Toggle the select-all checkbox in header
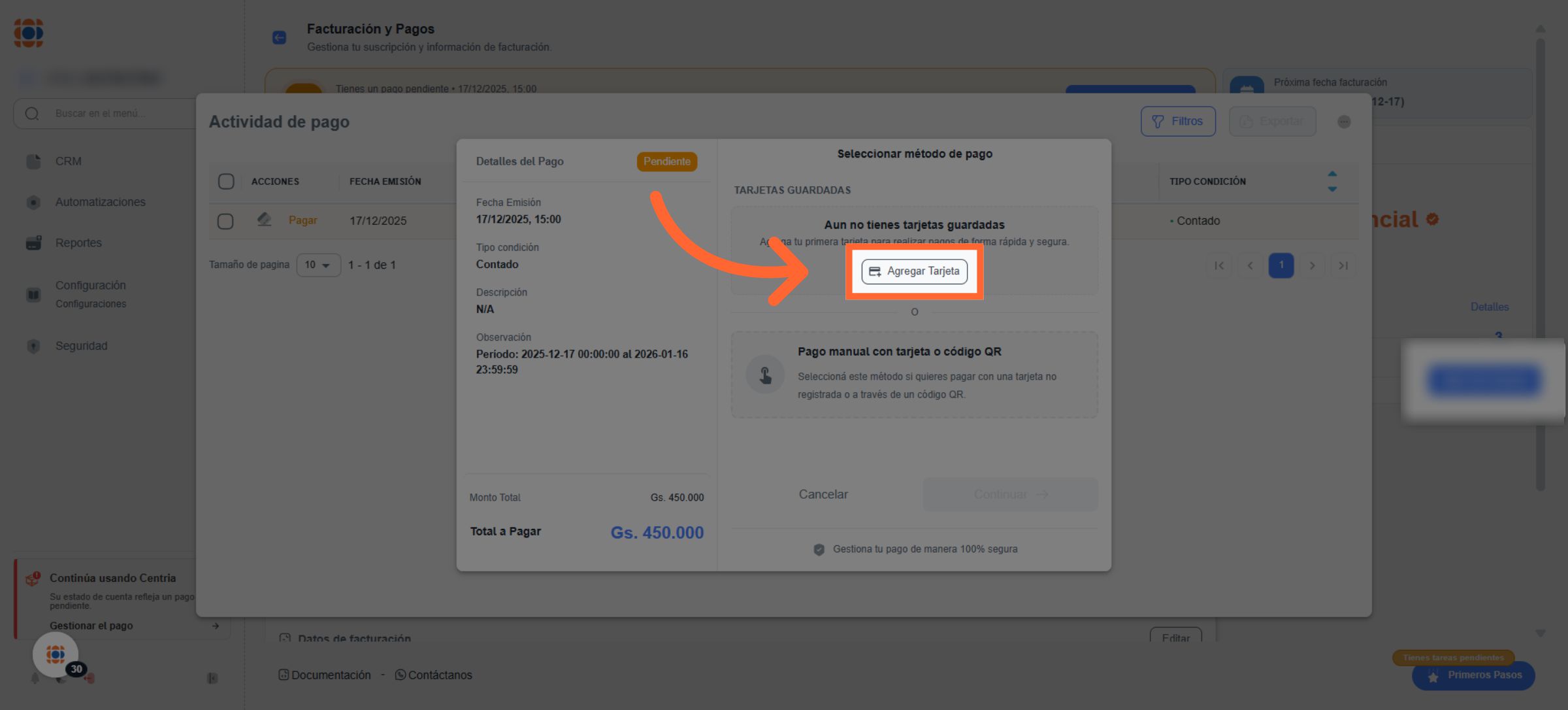The height and width of the screenshot is (710, 1568). pyautogui.click(x=226, y=181)
